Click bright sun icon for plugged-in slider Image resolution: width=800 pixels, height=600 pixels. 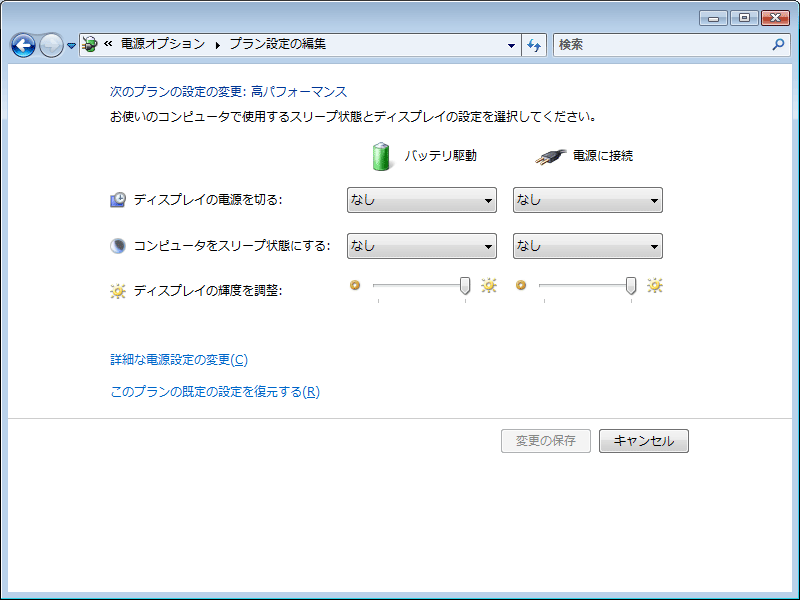pyautogui.click(x=655, y=285)
